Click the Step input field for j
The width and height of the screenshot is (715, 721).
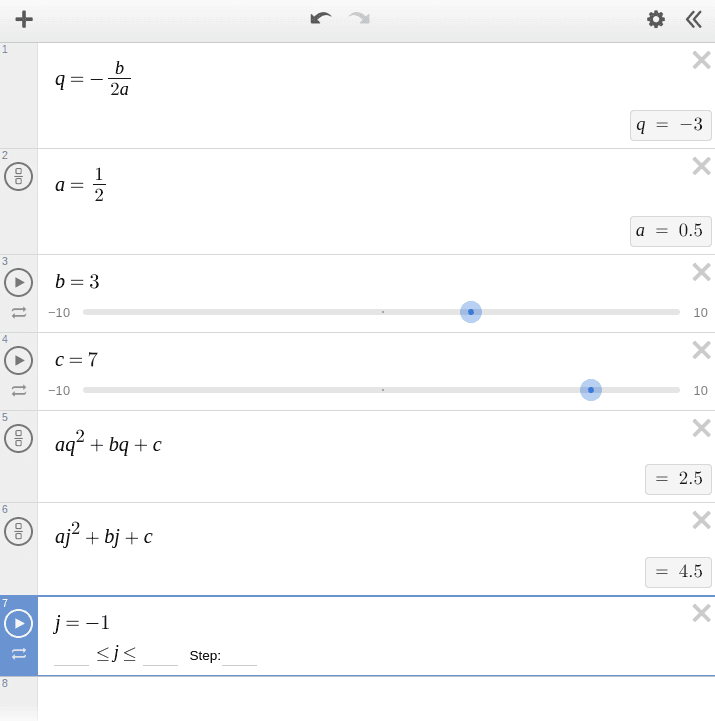(x=240, y=656)
